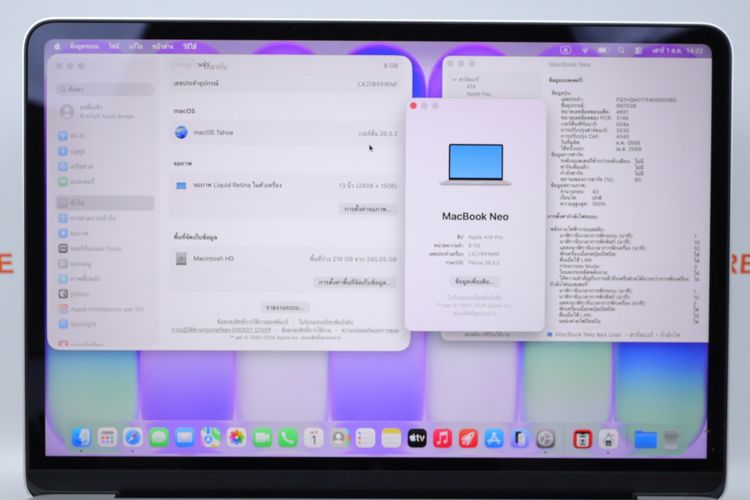Open Contacts from the Dock
Screen dimensions: 750x500
[x=340, y=438]
